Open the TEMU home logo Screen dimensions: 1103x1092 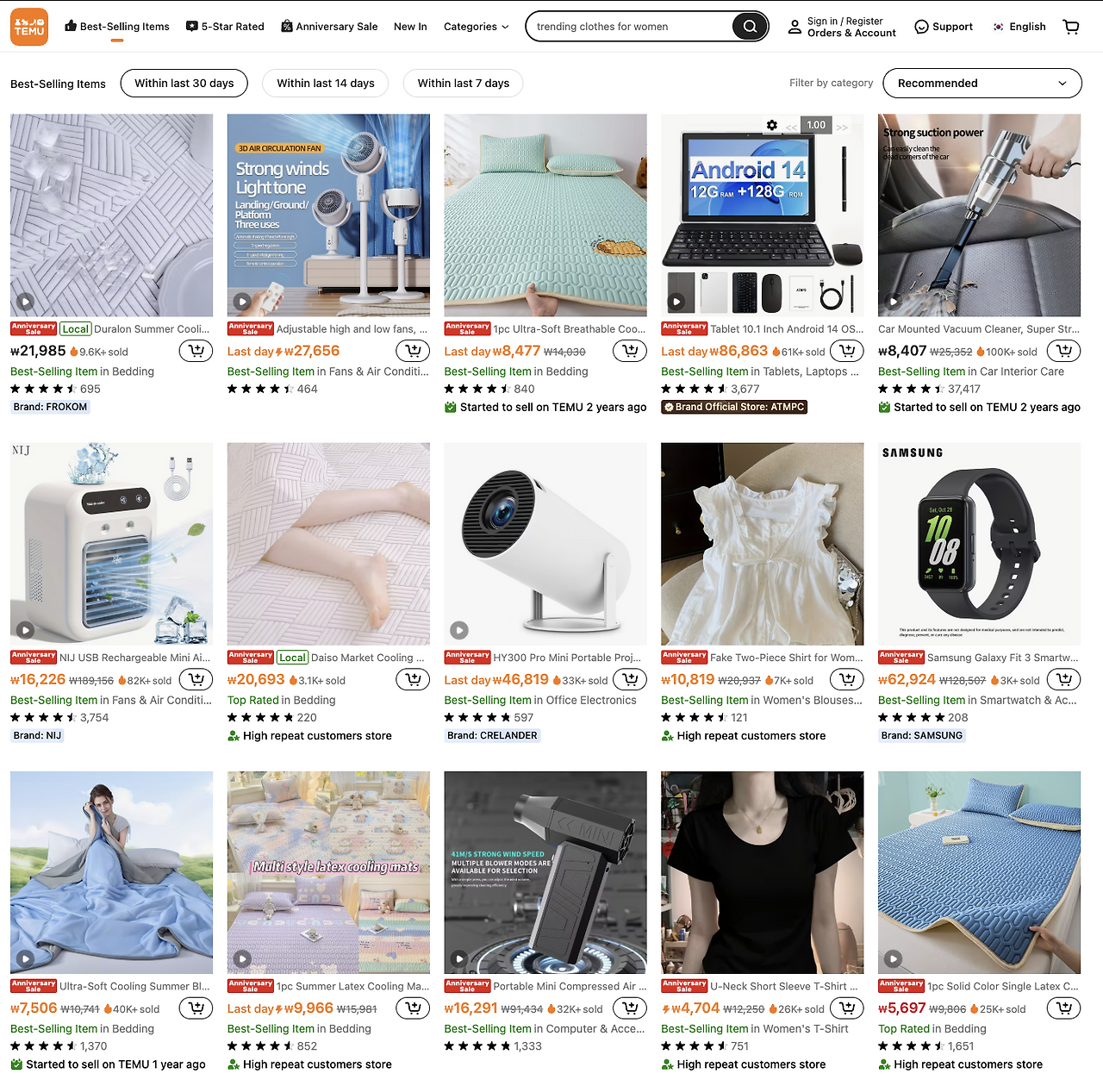(29, 27)
